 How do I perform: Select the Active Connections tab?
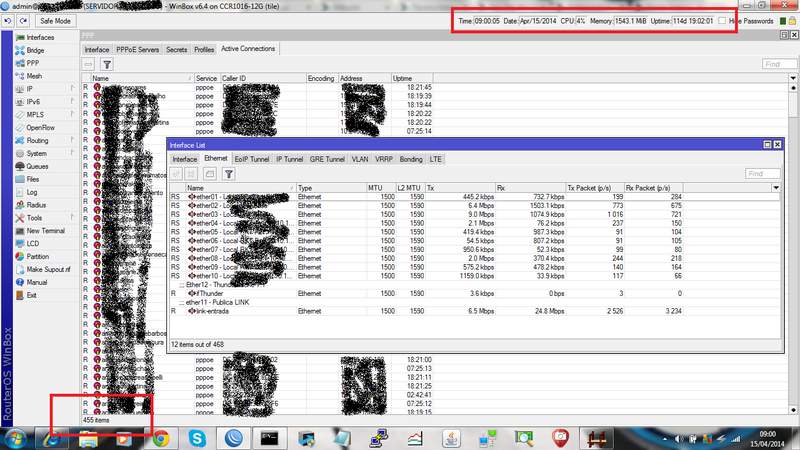[x=248, y=48]
